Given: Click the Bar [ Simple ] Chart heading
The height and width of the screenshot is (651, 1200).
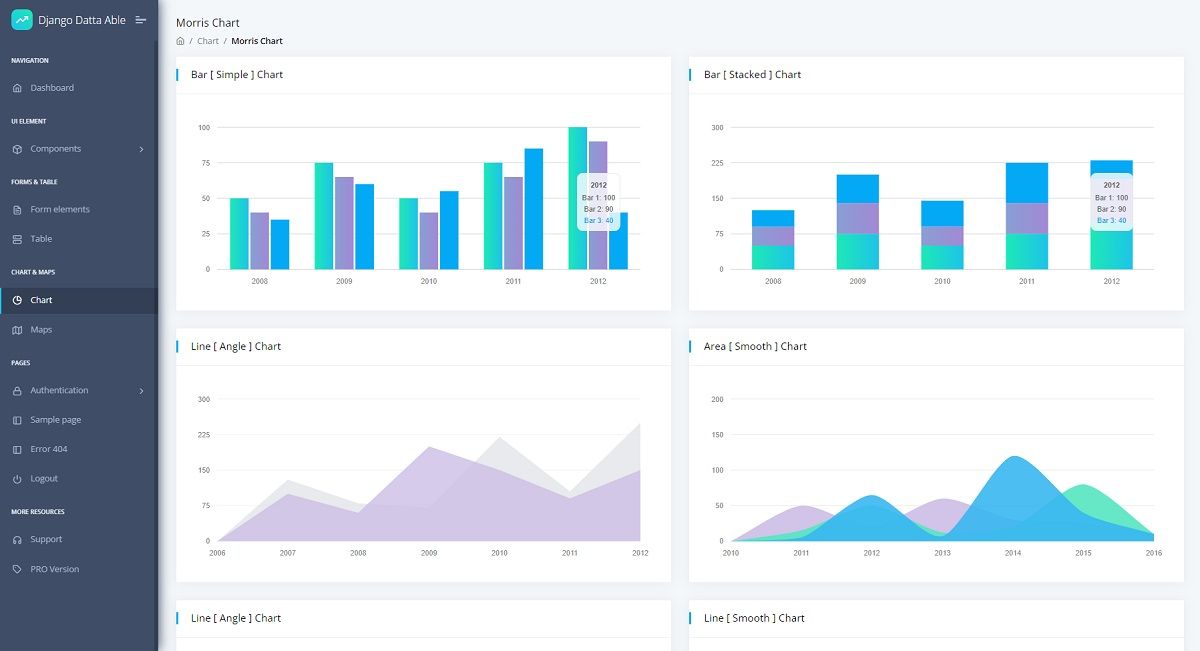Looking at the screenshot, I should pyautogui.click(x=237, y=75).
